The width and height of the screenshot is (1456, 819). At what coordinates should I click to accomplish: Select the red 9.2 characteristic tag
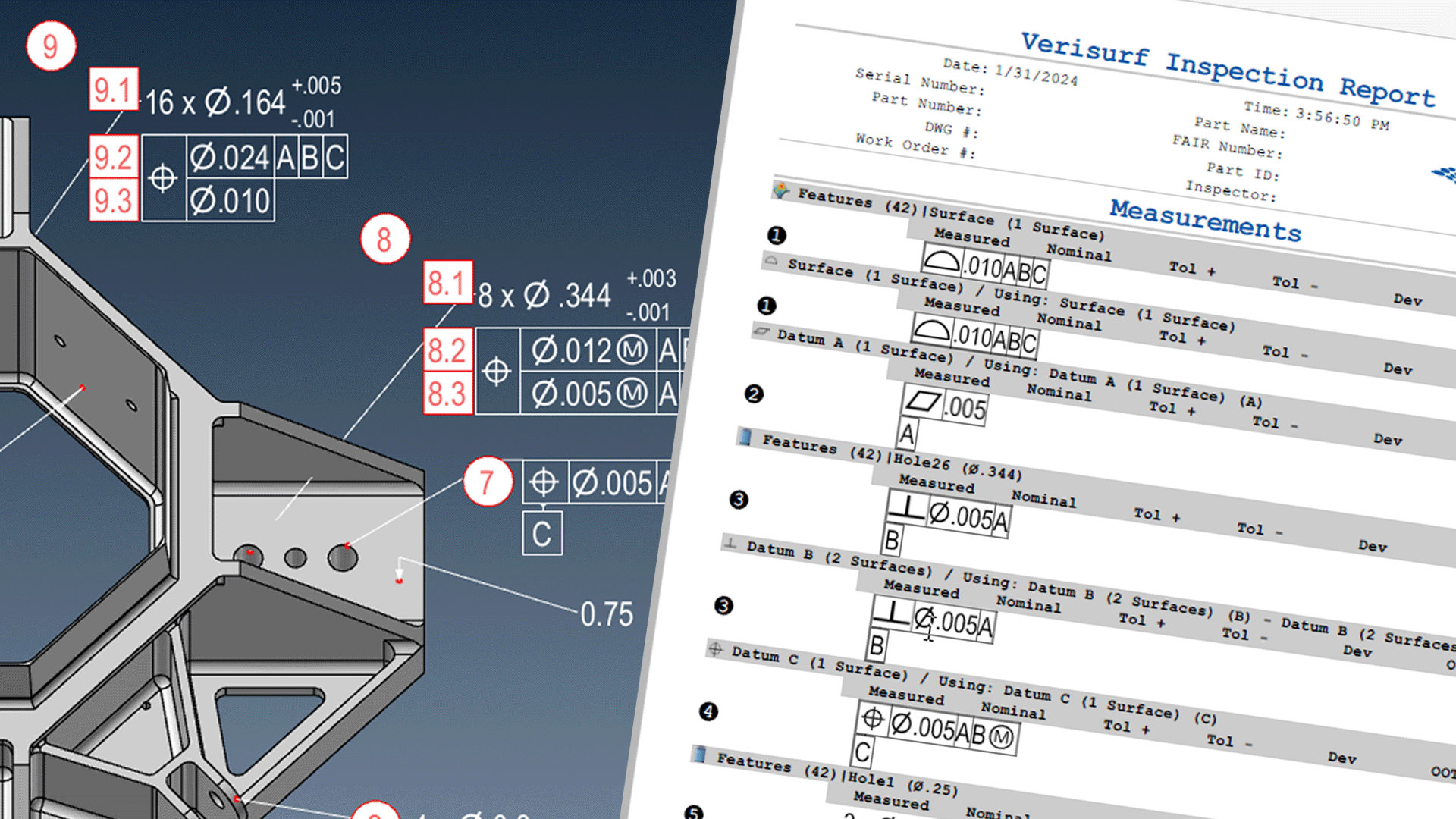(114, 157)
